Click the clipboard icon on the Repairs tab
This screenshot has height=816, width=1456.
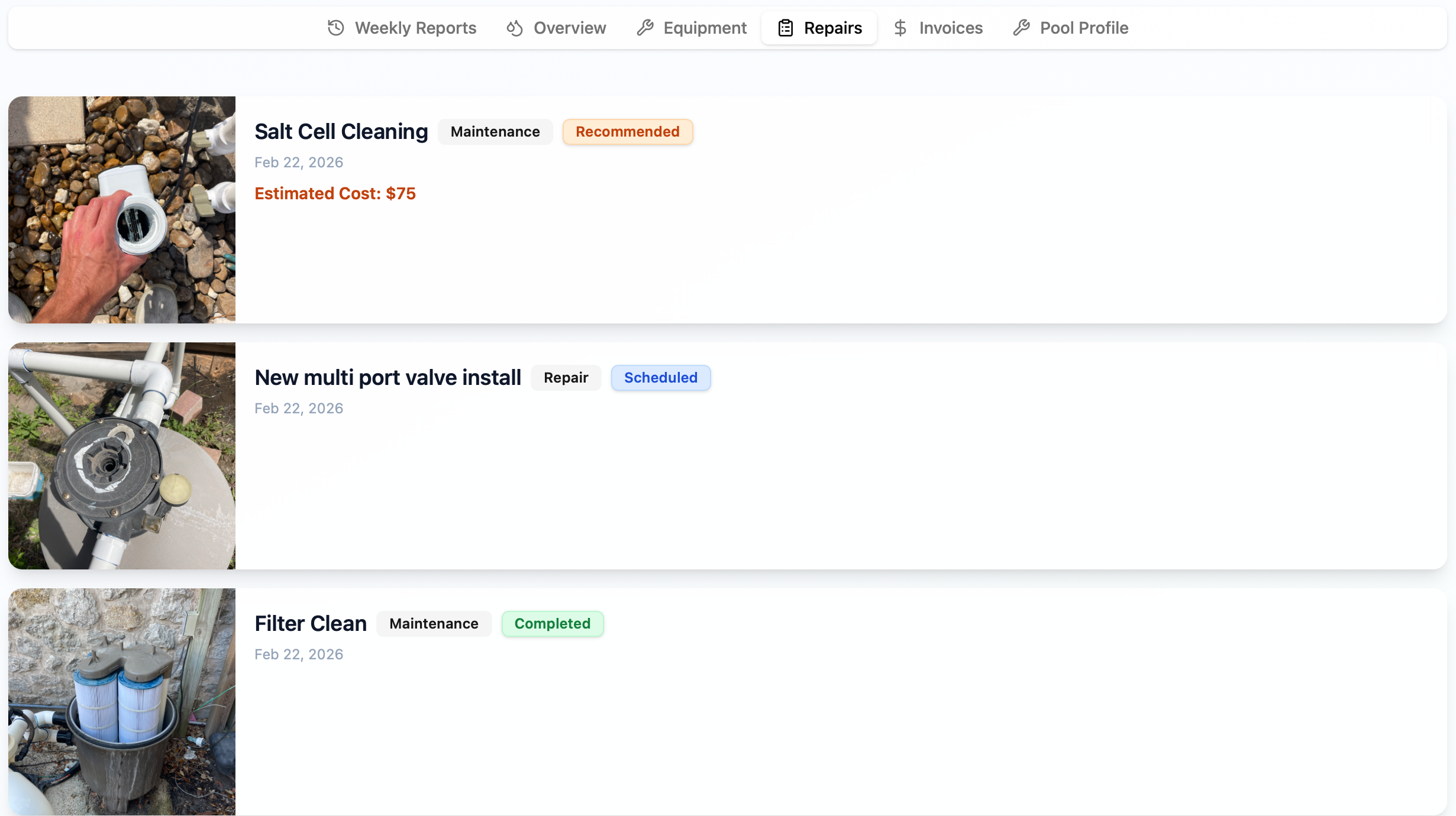pos(785,27)
